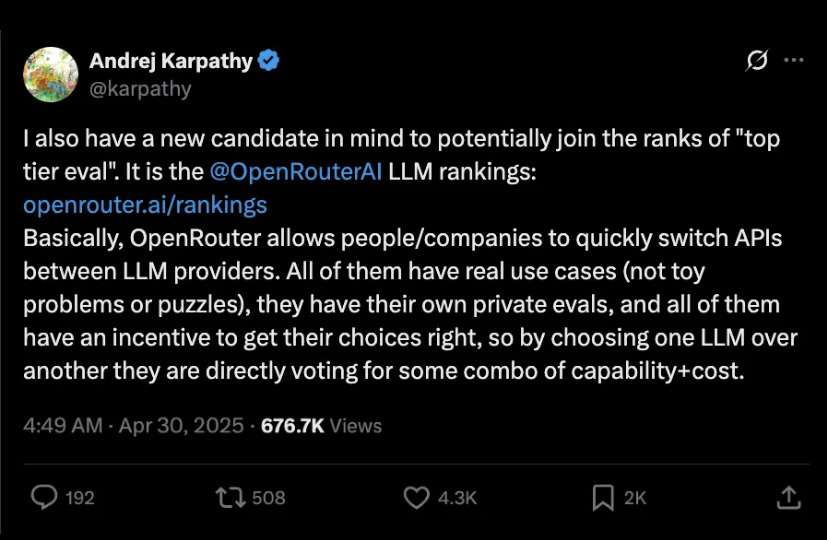Open Andrej Karpathy's profile picture
827x540 pixels.
50,74
